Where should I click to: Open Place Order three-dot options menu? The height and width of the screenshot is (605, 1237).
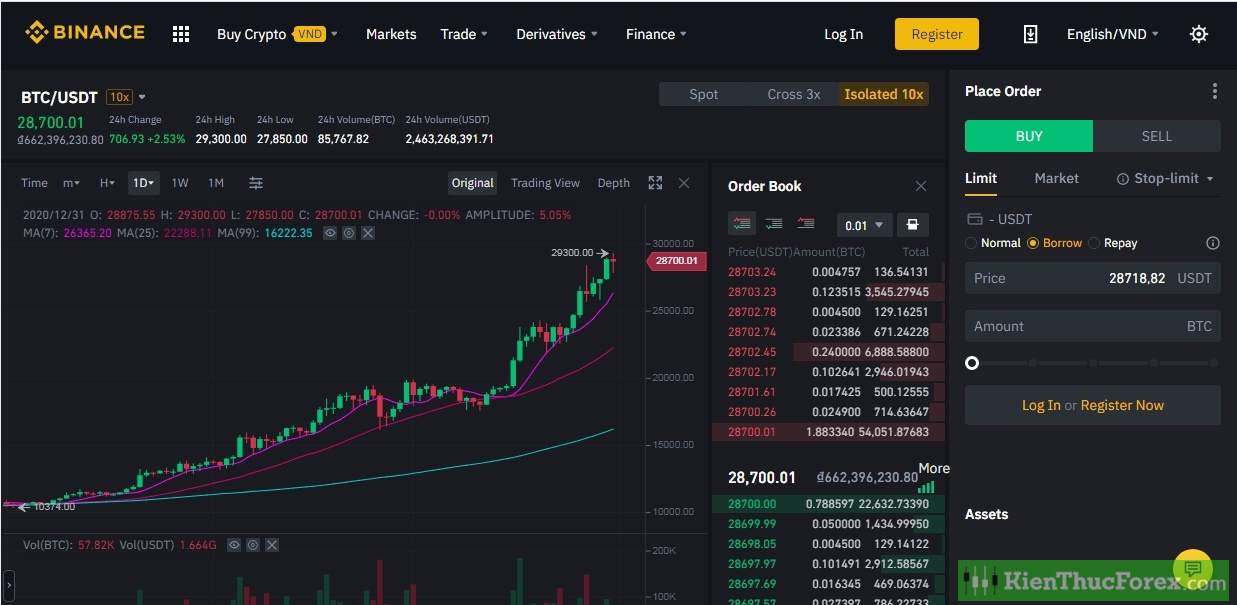click(1214, 91)
